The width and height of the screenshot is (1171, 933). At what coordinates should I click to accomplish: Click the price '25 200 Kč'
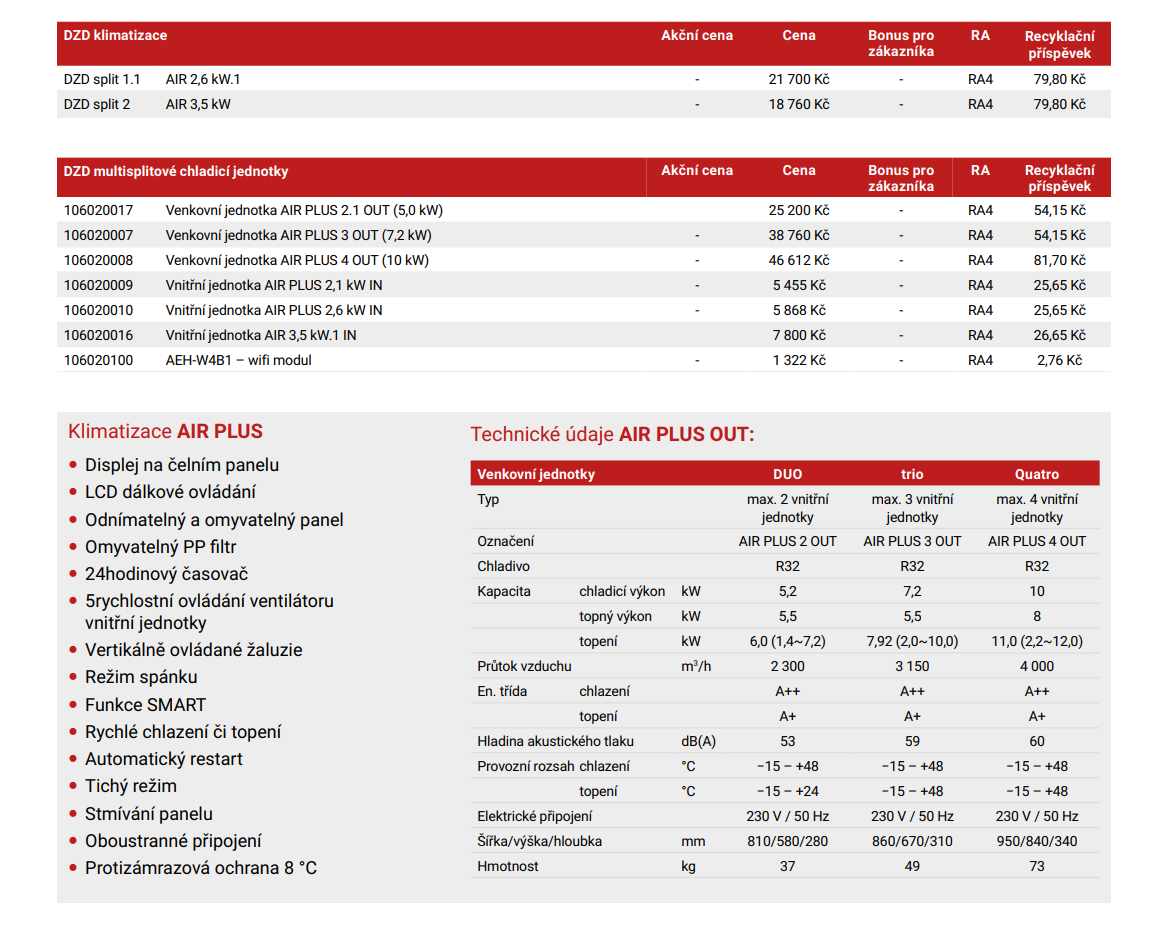pyautogui.click(x=798, y=211)
